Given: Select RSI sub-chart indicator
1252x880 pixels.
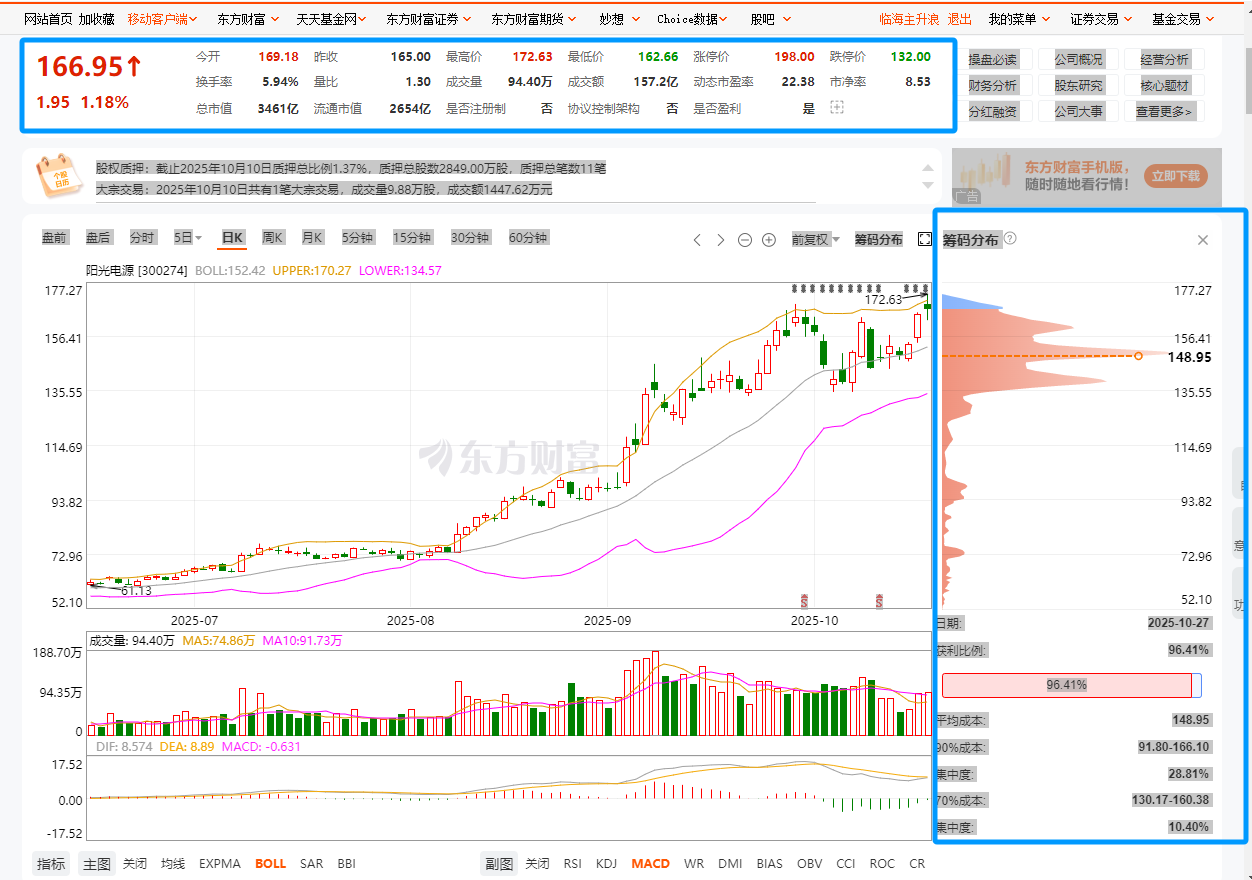Looking at the screenshot, I should coord(572,863).
